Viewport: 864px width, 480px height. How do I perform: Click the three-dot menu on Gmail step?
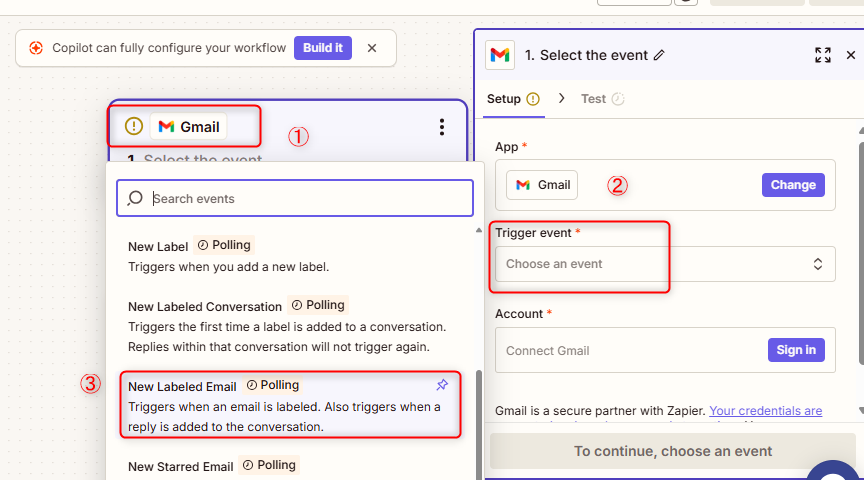[x=441, y=127]
